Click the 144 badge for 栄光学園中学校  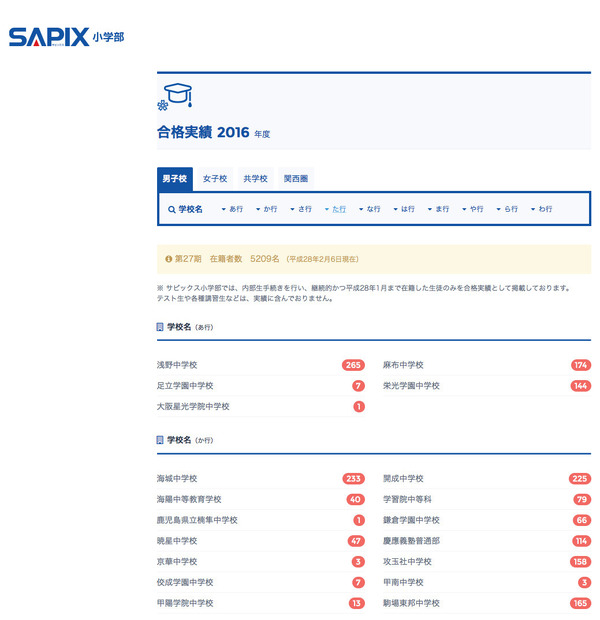(581, 386)
